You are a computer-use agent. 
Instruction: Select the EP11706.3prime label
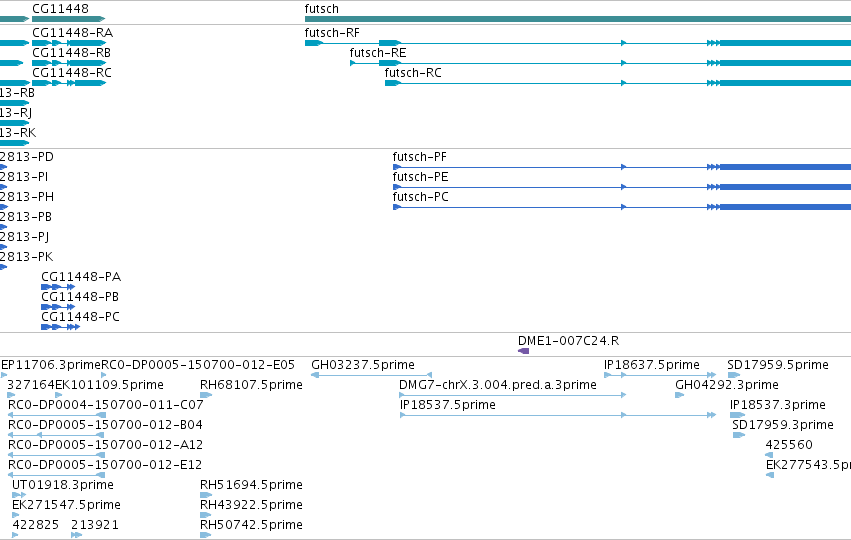[x=52, y=365]
